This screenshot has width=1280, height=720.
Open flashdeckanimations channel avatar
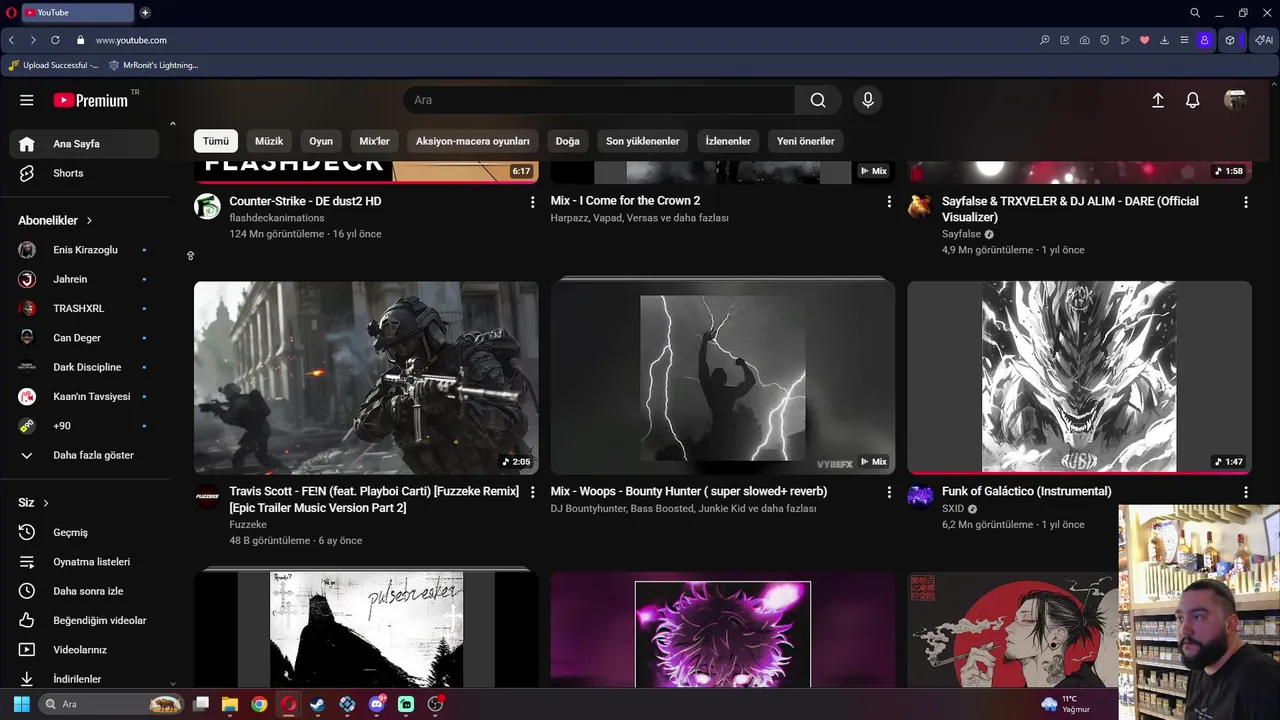207,207
